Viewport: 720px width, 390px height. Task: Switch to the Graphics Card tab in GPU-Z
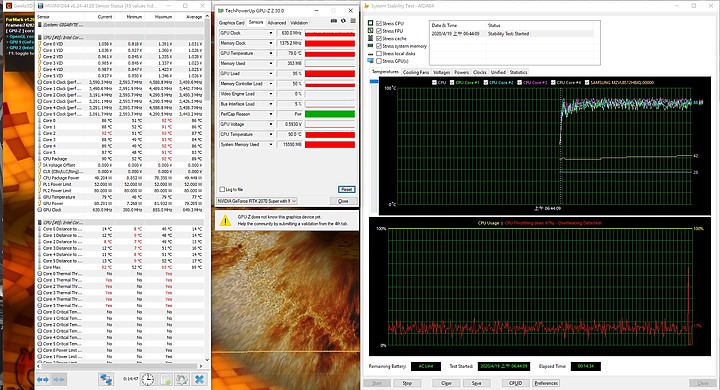(231, 23)
